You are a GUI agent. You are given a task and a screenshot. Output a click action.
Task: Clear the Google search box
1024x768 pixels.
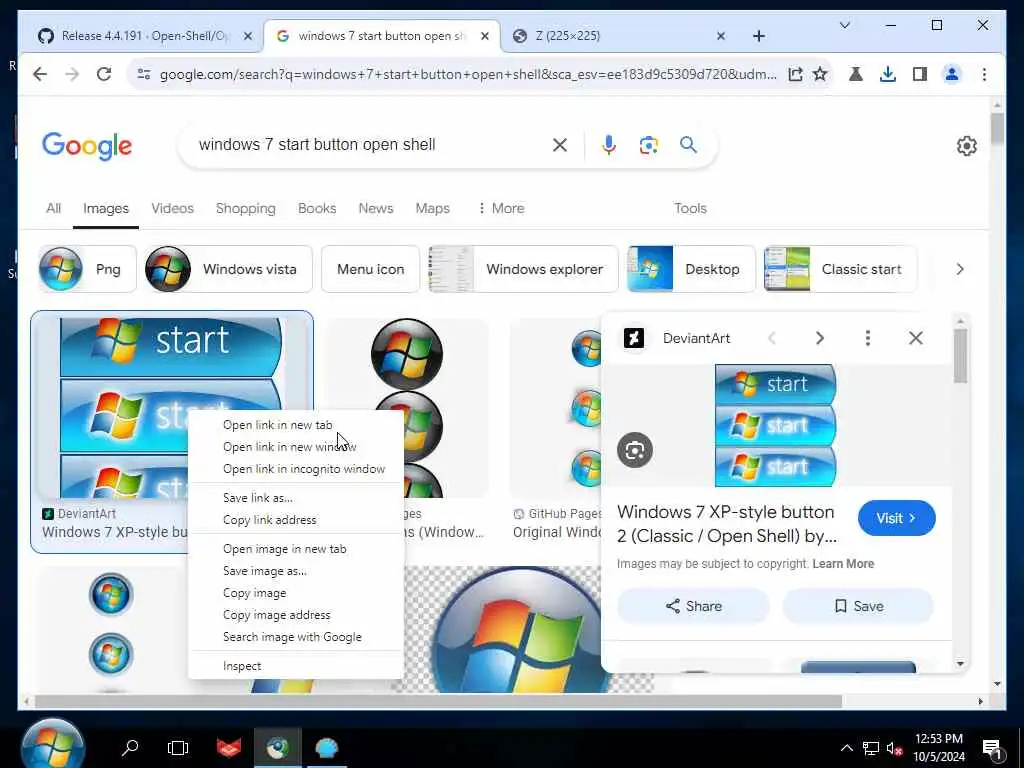(x=560, y=145)
